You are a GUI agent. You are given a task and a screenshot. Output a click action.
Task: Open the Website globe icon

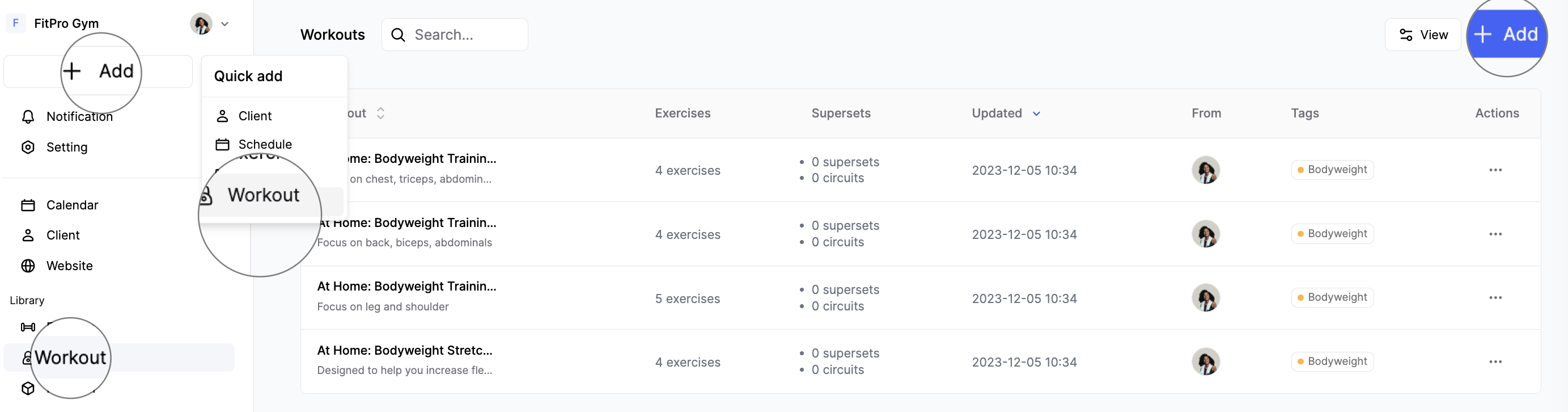28,266
